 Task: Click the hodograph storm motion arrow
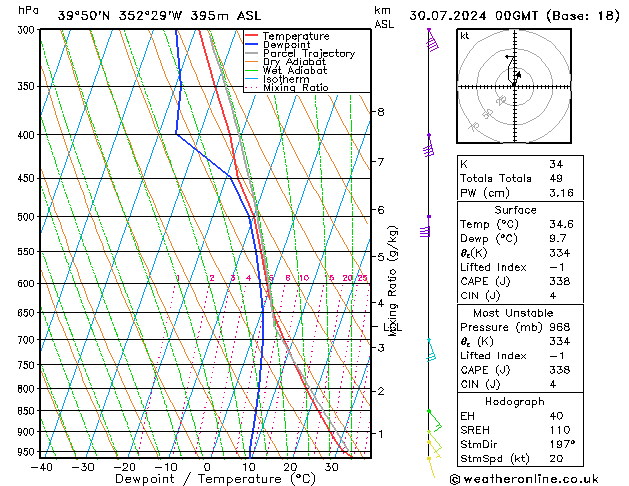tap(516, 74)
